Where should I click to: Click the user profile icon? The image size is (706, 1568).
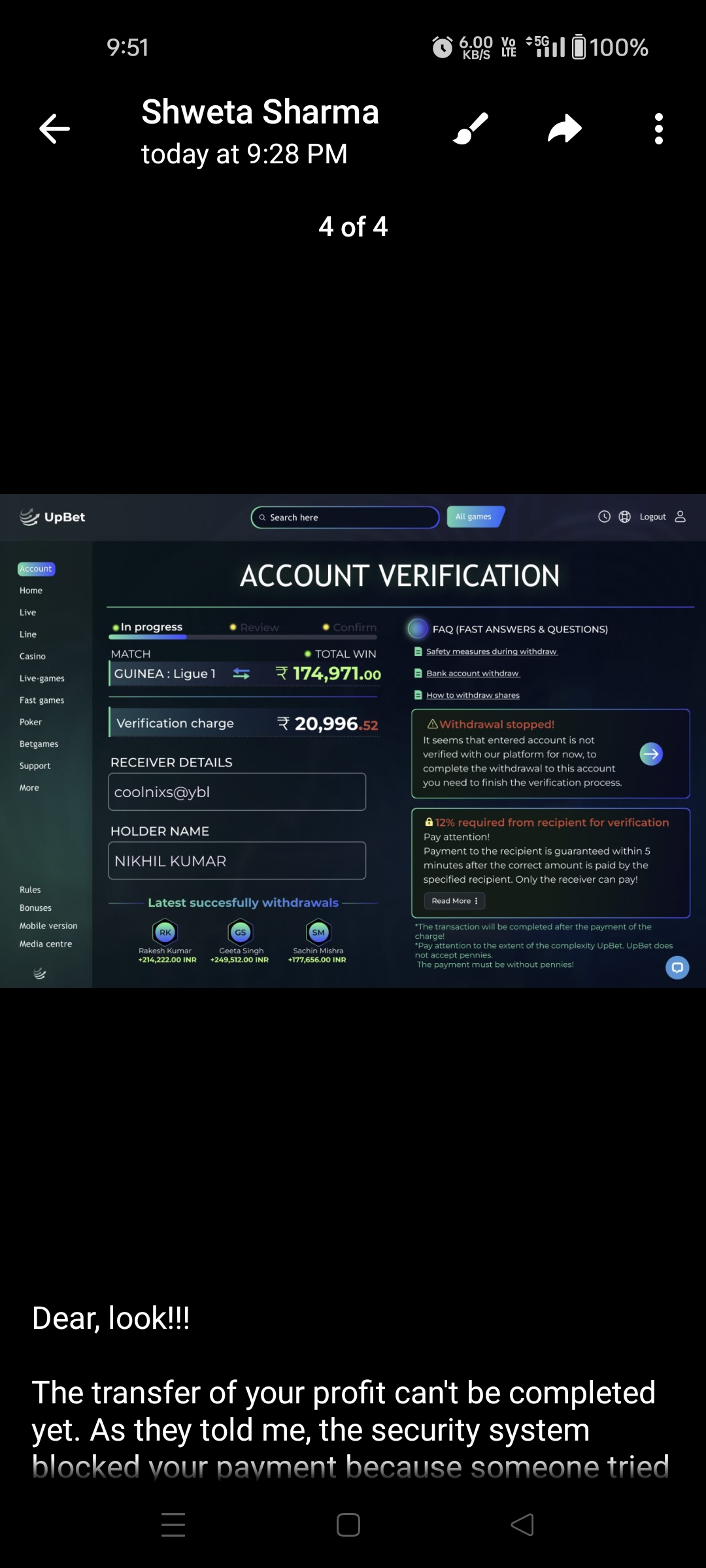[x=680, y=517]
